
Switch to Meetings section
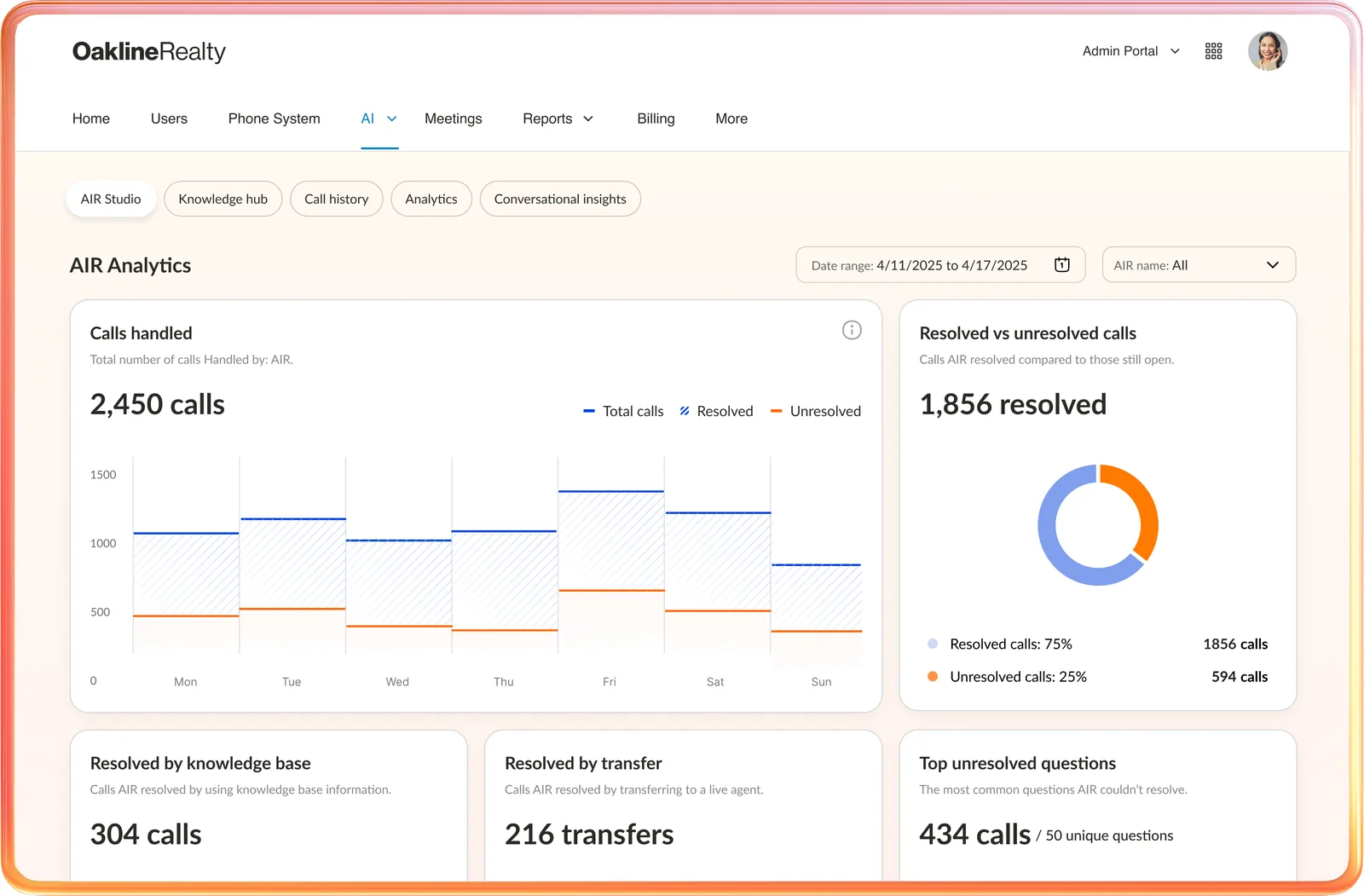coord(454,119)
